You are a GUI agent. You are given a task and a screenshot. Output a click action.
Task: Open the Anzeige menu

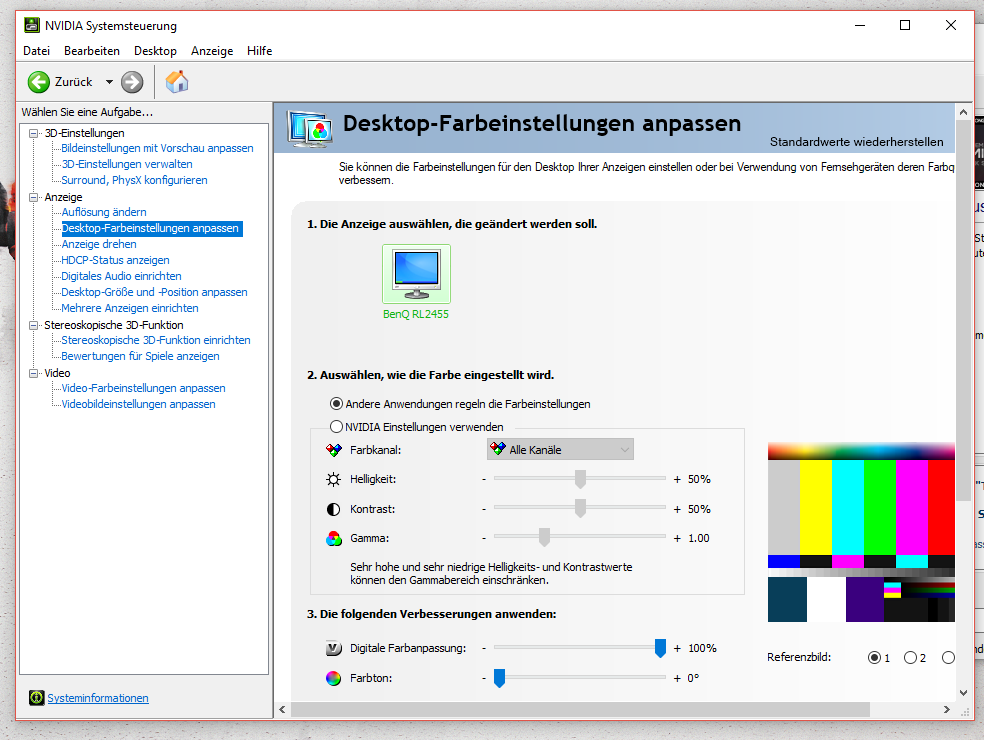coord(212,51)
